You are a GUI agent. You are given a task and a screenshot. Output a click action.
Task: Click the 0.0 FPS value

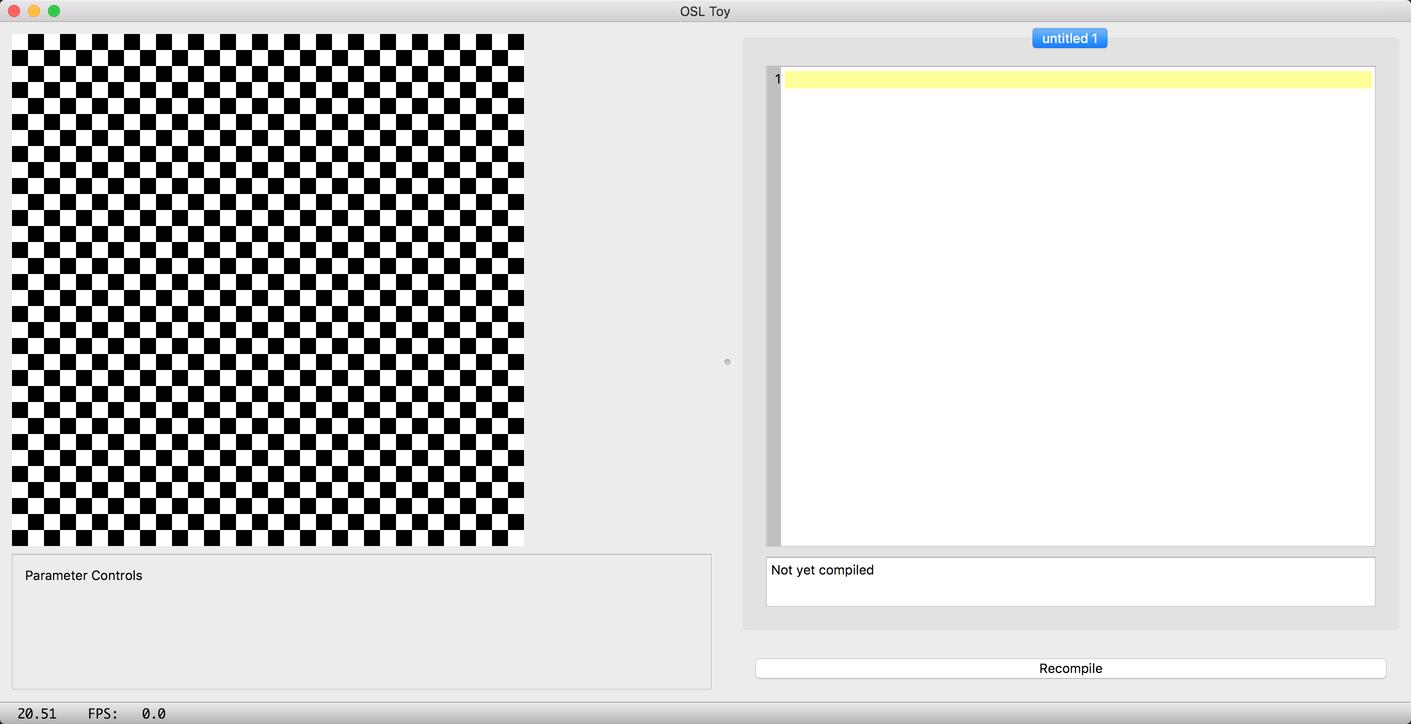coord(153,713)
